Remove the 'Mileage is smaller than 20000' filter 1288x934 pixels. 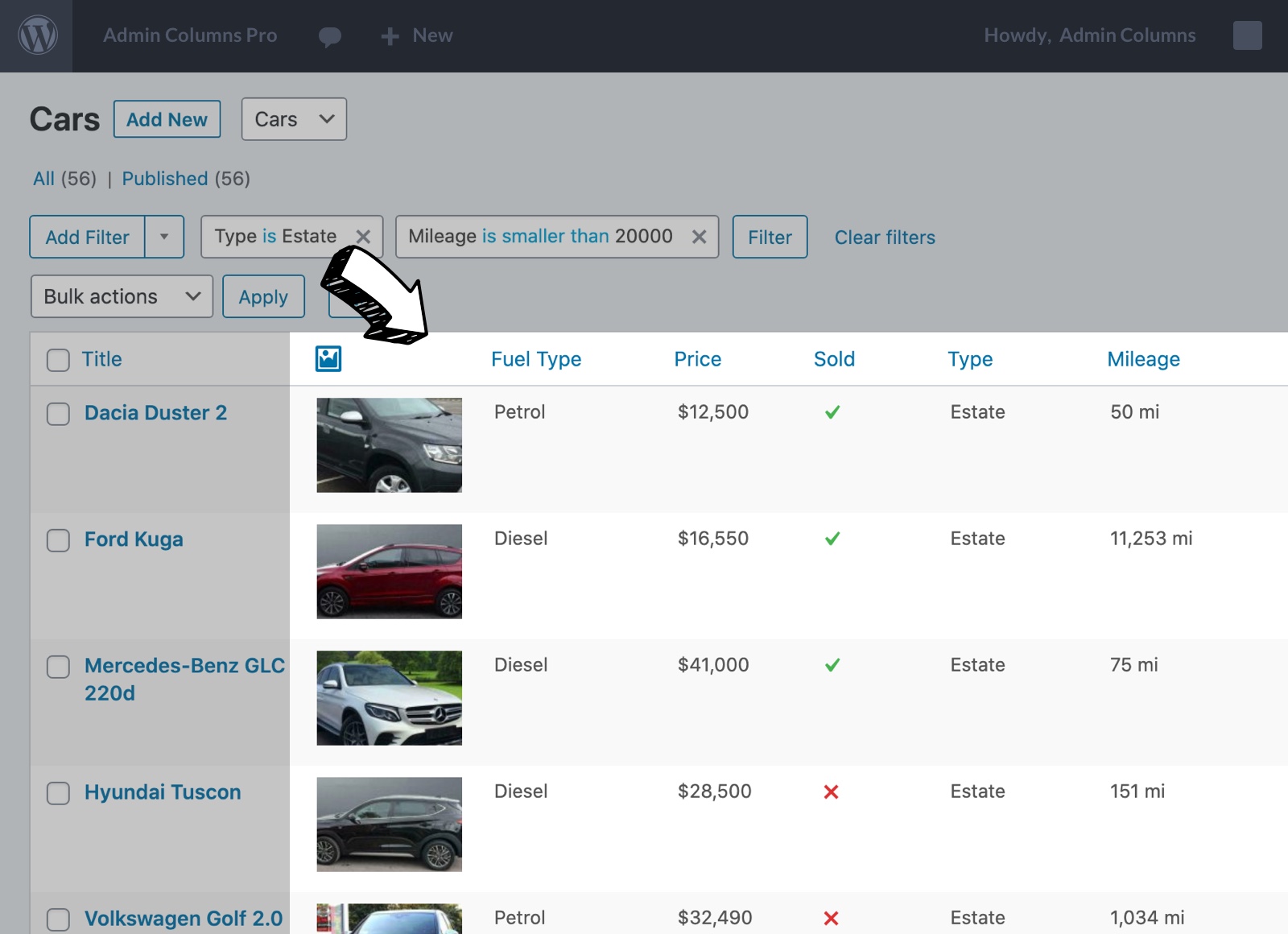pyautogui.click(x=698, y=236)
